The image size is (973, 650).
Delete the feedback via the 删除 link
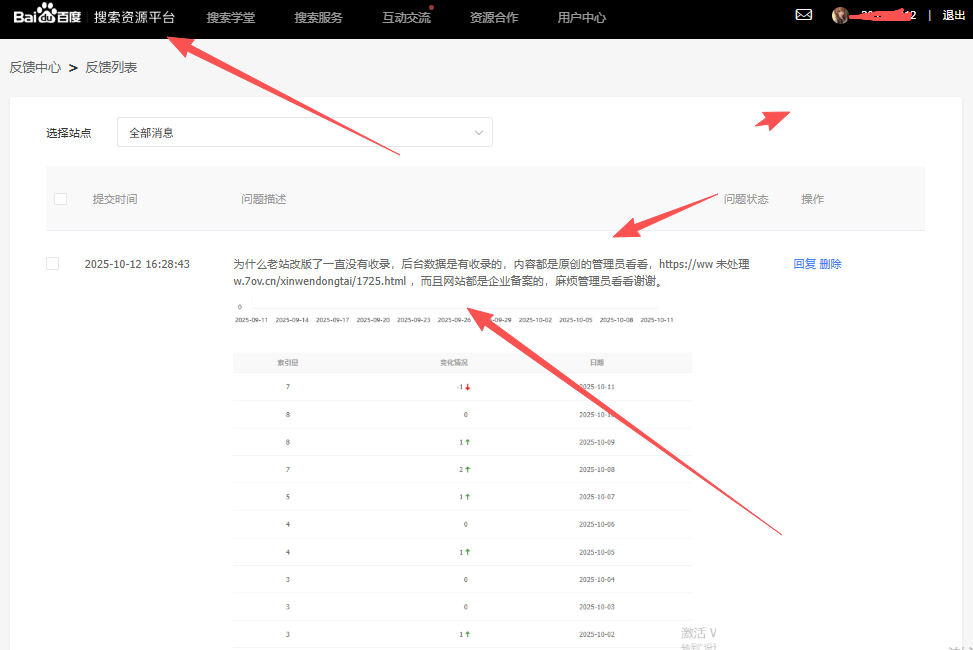click(829, 263)
